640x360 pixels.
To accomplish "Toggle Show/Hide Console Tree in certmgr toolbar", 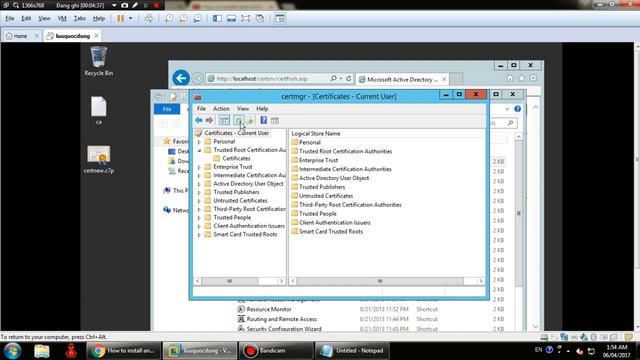I will 224,120.
